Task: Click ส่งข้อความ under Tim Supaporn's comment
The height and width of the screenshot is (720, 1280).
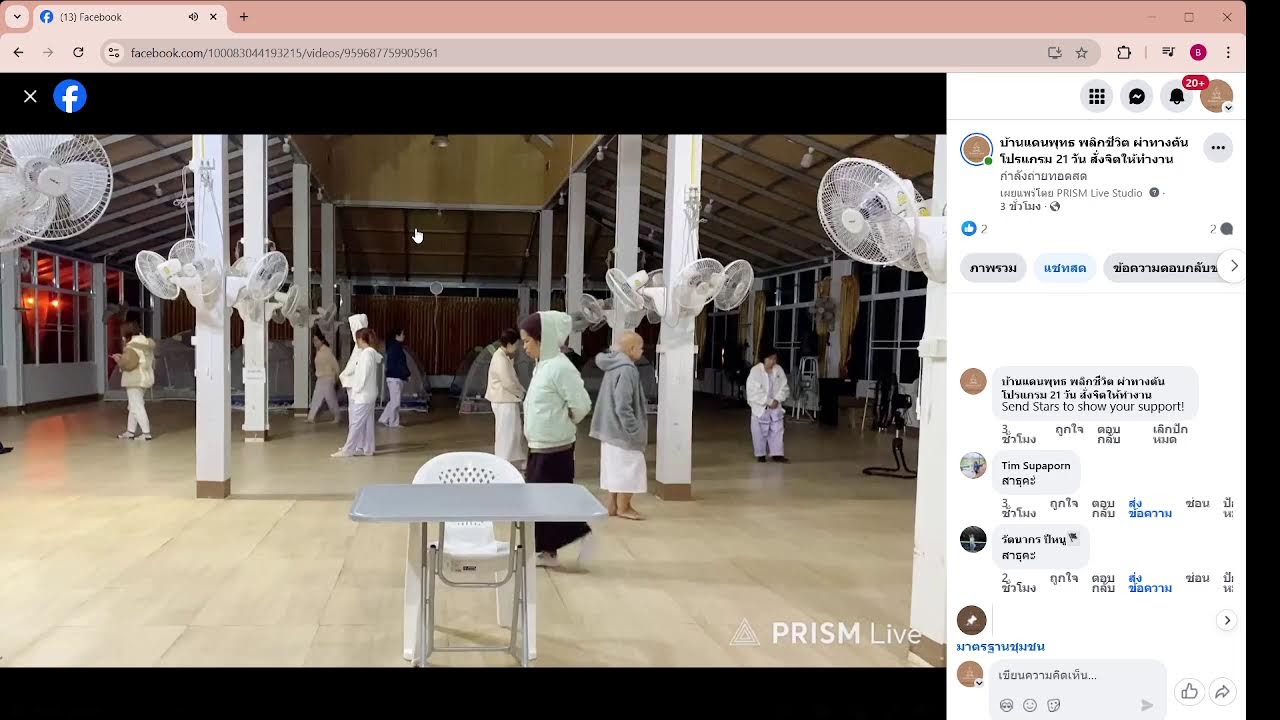Action: (1150, 508)
